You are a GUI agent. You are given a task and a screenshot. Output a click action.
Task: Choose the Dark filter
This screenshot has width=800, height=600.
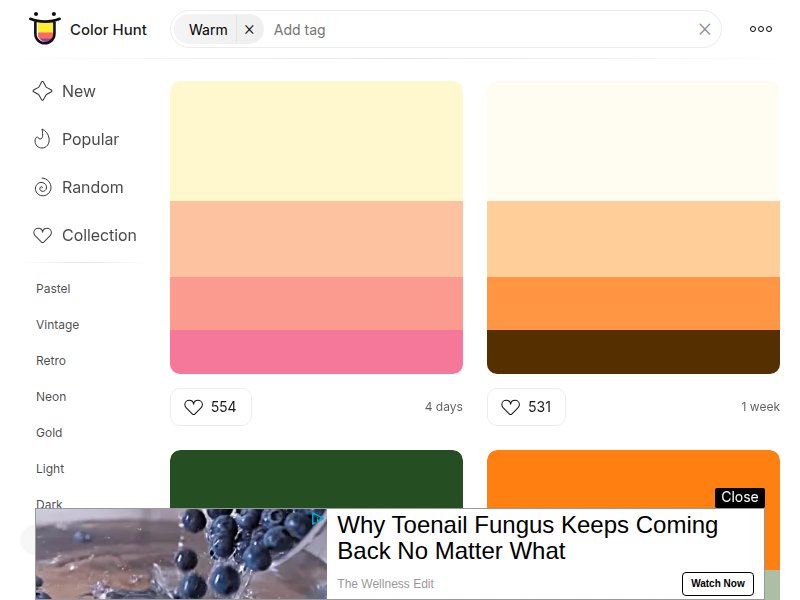pyautogui.click(x=49, y=505)
